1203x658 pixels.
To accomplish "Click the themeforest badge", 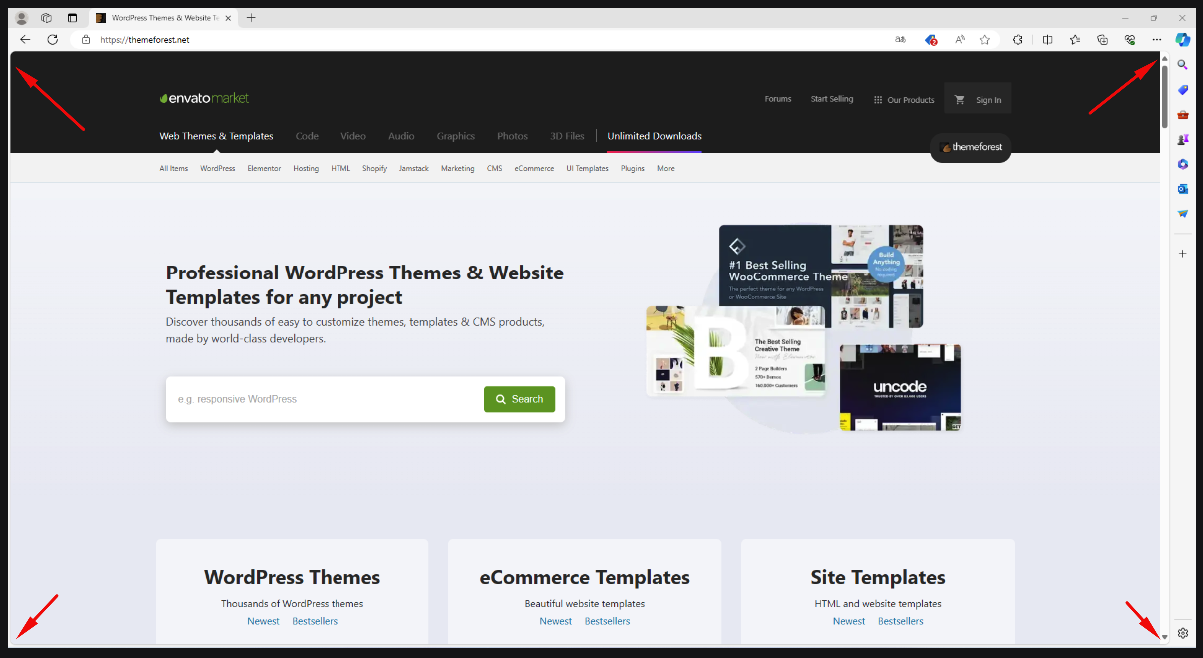I will pos(970,147).
